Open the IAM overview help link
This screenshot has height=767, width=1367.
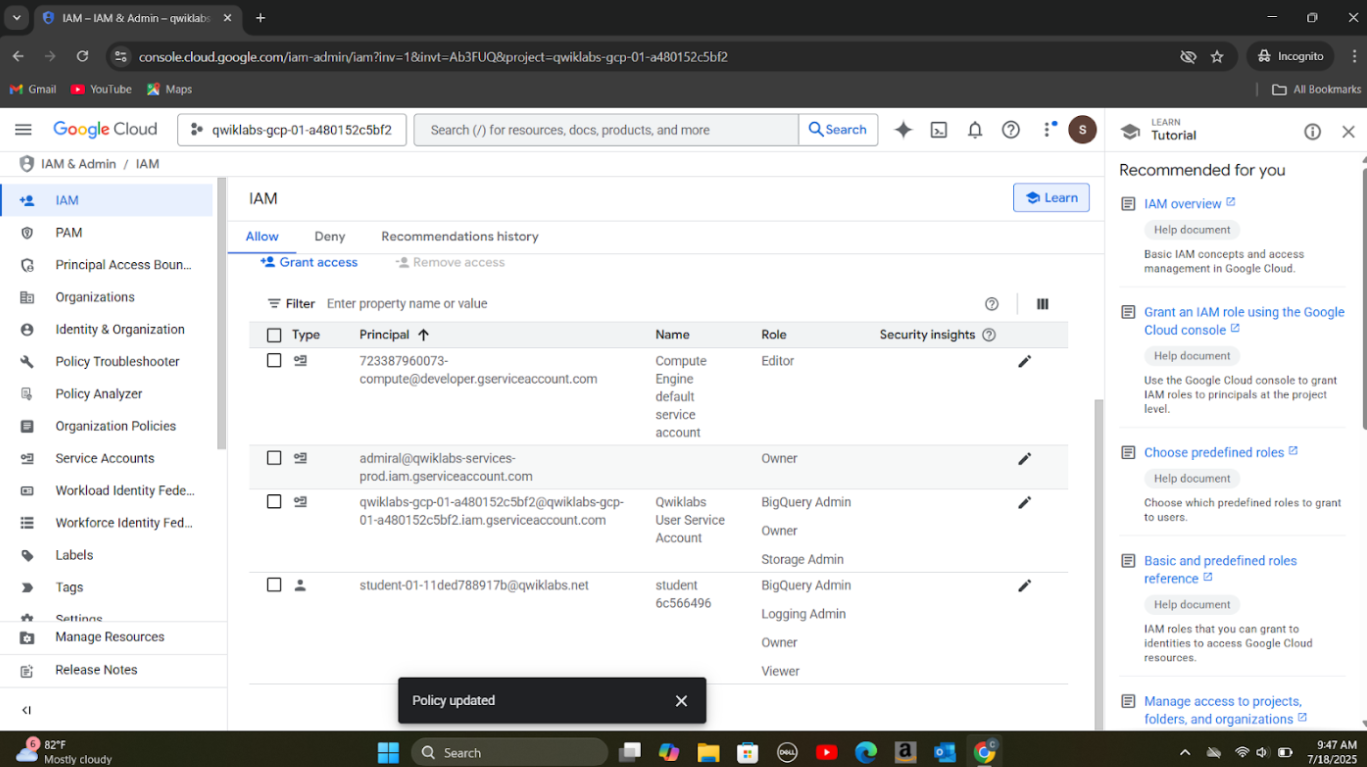[1182, 204]
